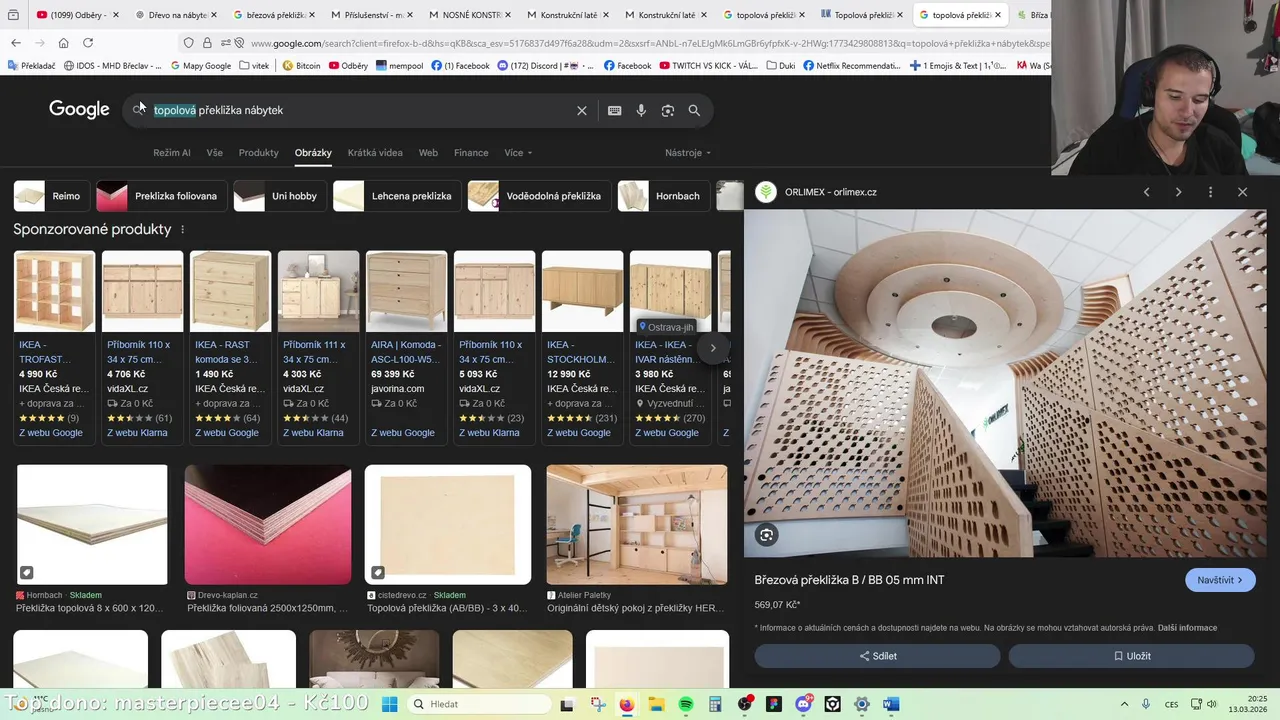Open Word from the taskbar
This screenshot has height=720, width=1280.
click(x=892, y=704)
